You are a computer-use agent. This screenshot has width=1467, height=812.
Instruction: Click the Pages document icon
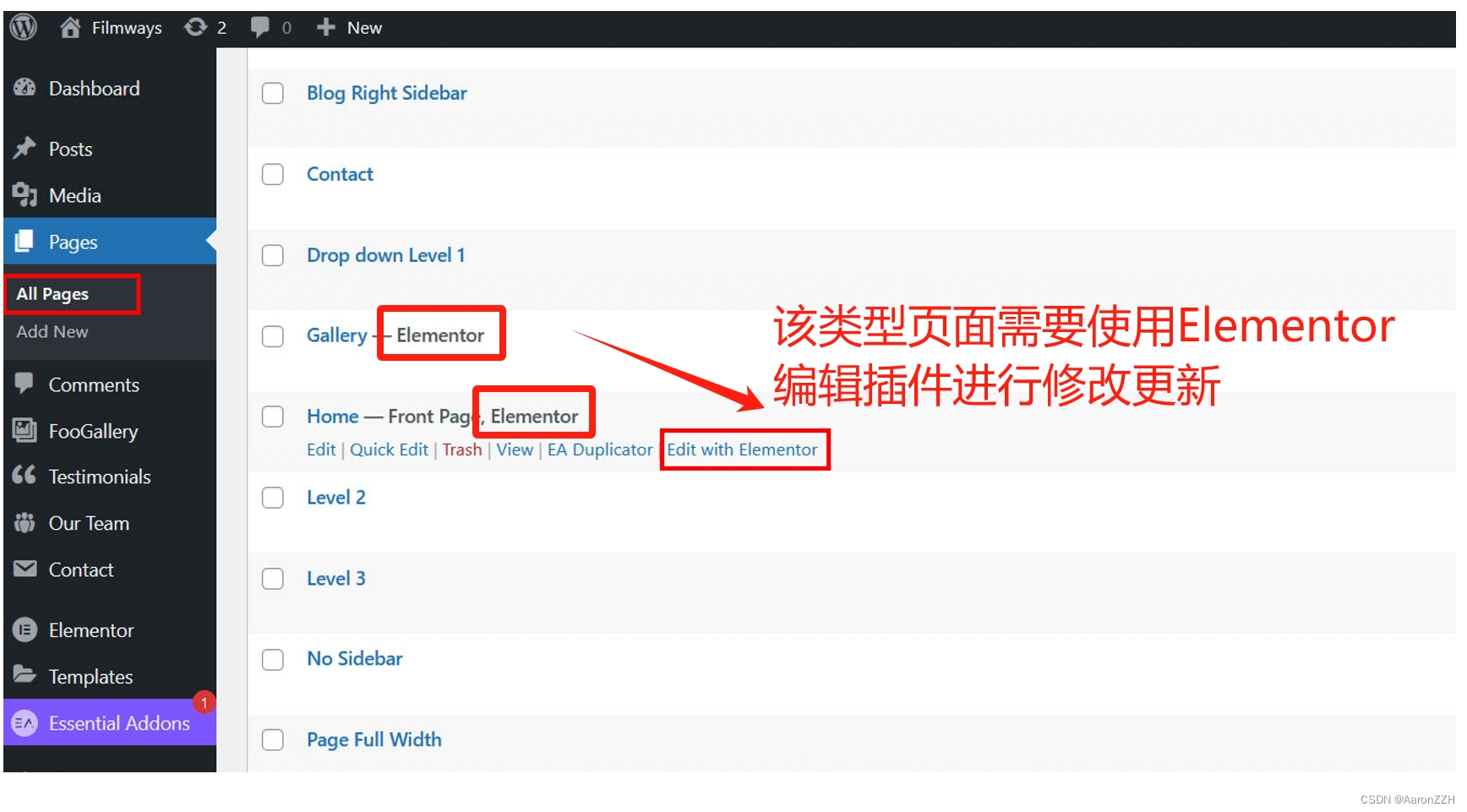(25, 242)
